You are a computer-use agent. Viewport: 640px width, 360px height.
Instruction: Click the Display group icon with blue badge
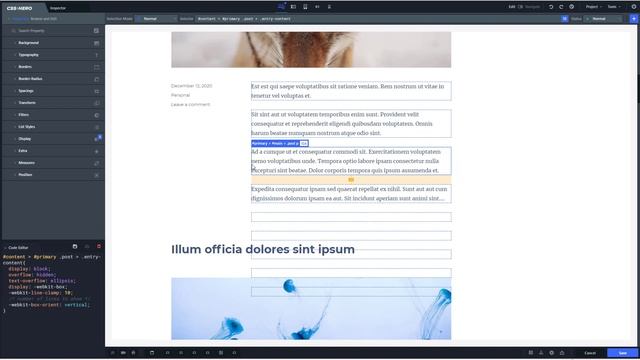[x=98, y=138]
